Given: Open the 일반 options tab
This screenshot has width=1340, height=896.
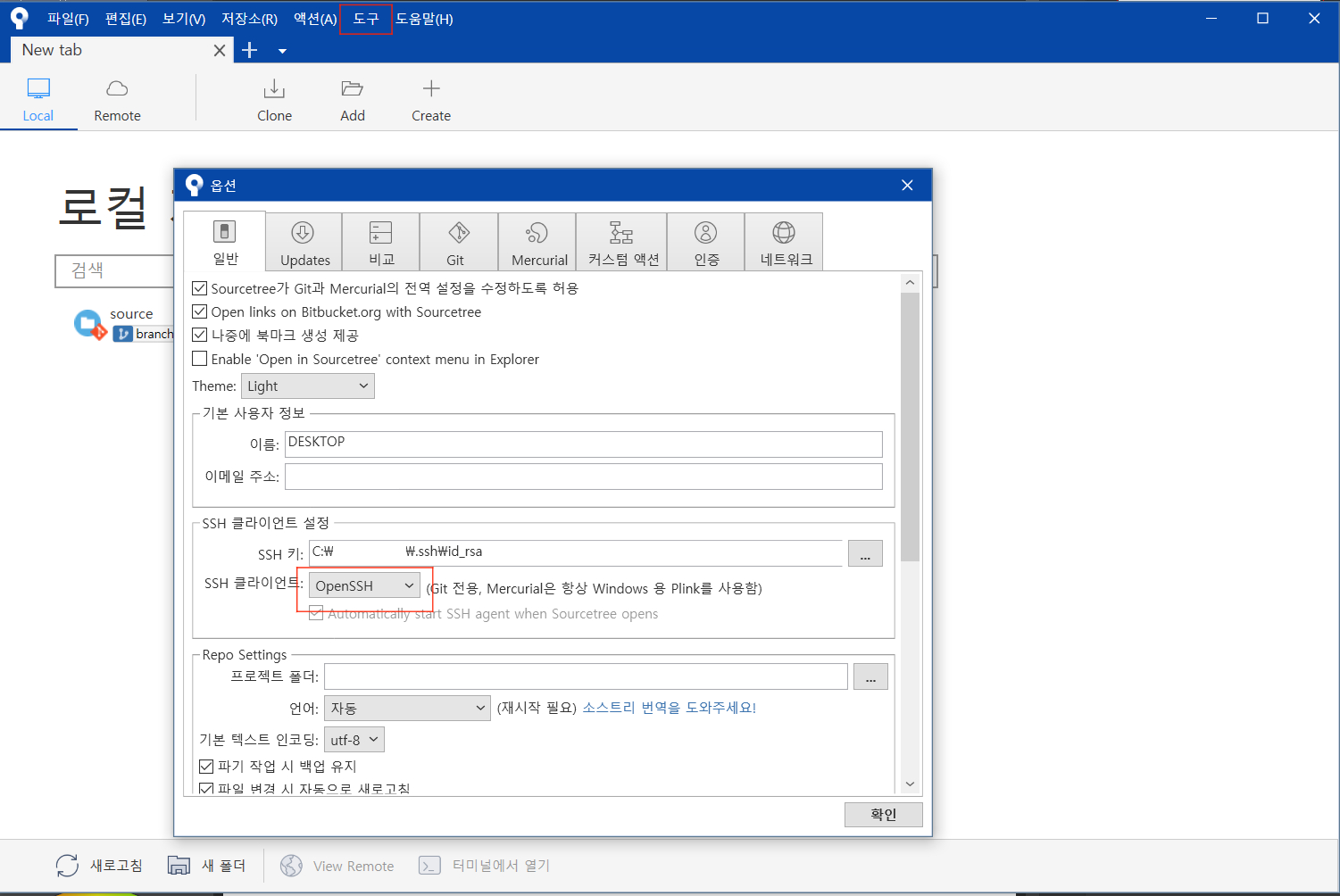Looking at the screenshot, I should click(225, 241).
